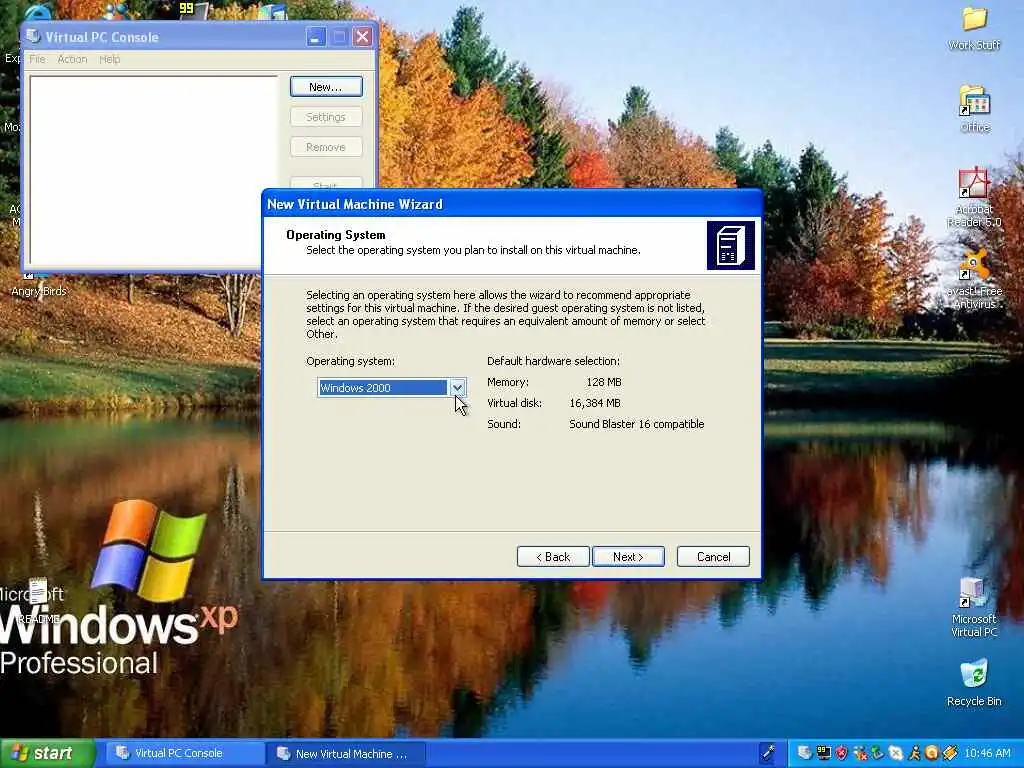This screenshot has width=1024, height=768.
Task: Open Microsoft Virtual PC desktop shortcut
Action: tap(974, 607)
